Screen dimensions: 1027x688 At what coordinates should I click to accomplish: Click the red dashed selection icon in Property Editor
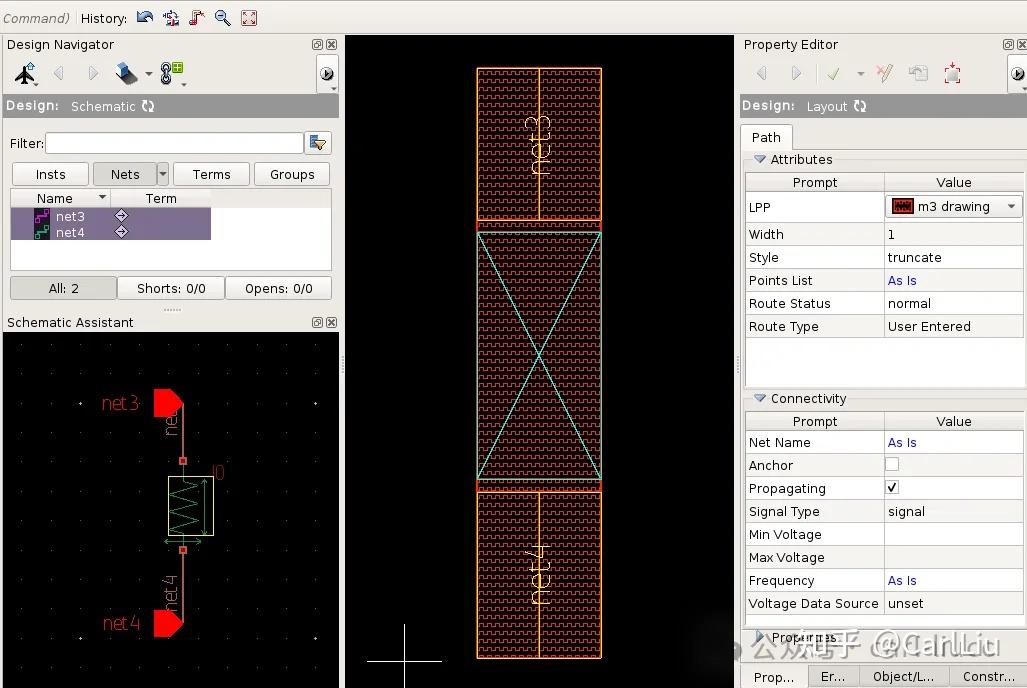coord(952,74)
